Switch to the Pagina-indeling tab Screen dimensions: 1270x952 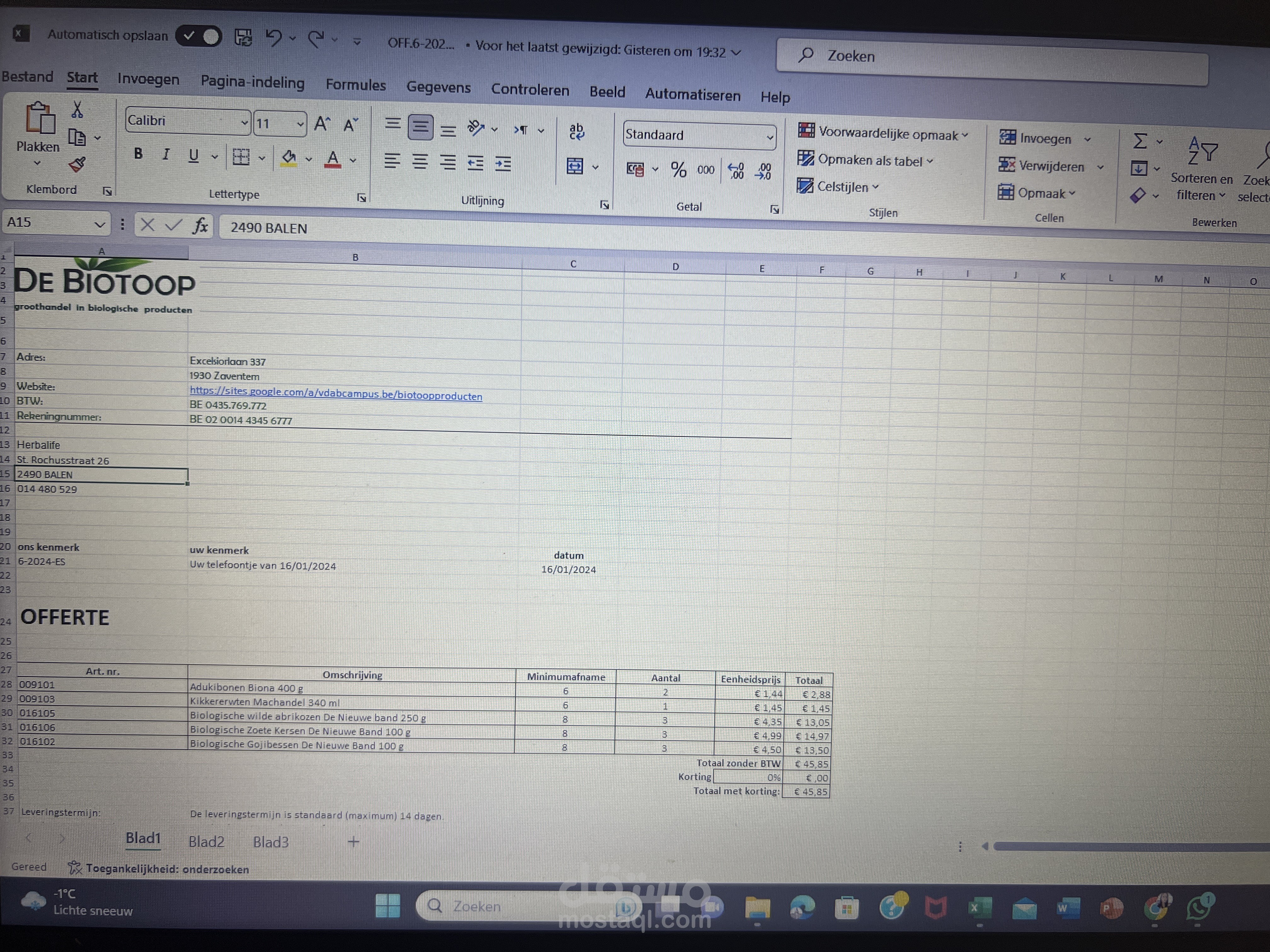(x=253, y=82)
